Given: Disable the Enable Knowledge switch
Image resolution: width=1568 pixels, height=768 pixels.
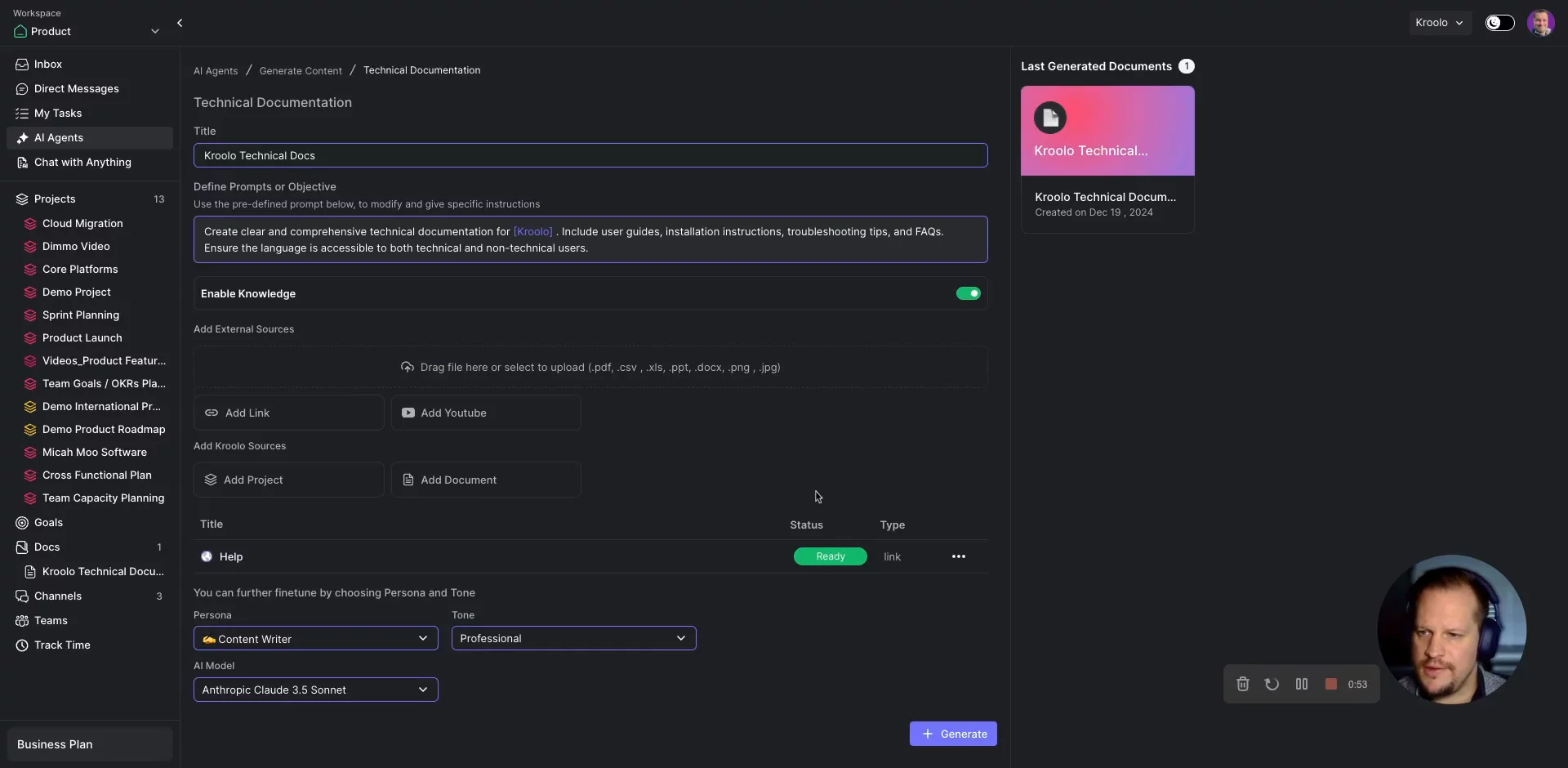Looking at the screenshot, I should click(968, 293).
